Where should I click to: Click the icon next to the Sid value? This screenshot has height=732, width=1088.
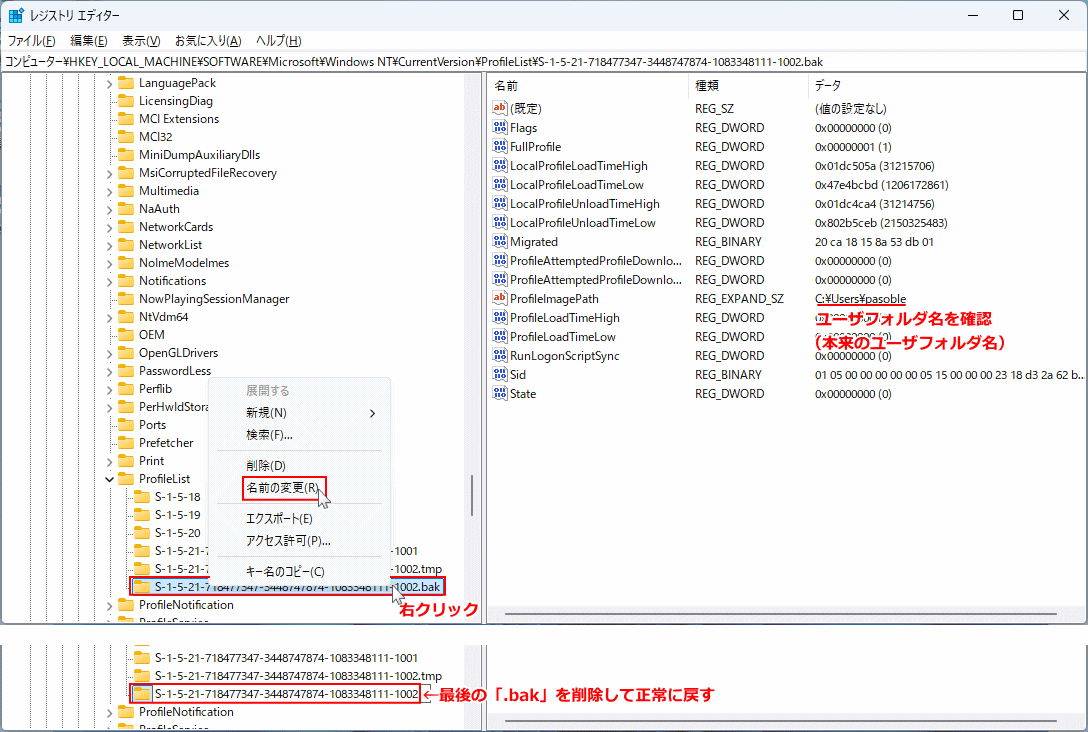coord(500,375)
